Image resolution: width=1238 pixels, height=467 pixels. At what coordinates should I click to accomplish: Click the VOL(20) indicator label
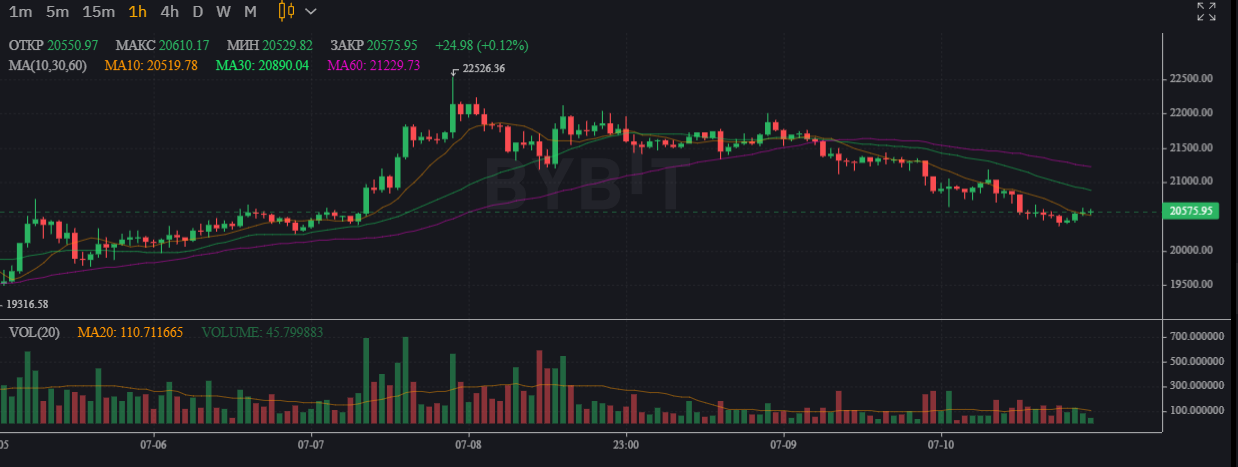pyautogui.click(x=35, y=332)
